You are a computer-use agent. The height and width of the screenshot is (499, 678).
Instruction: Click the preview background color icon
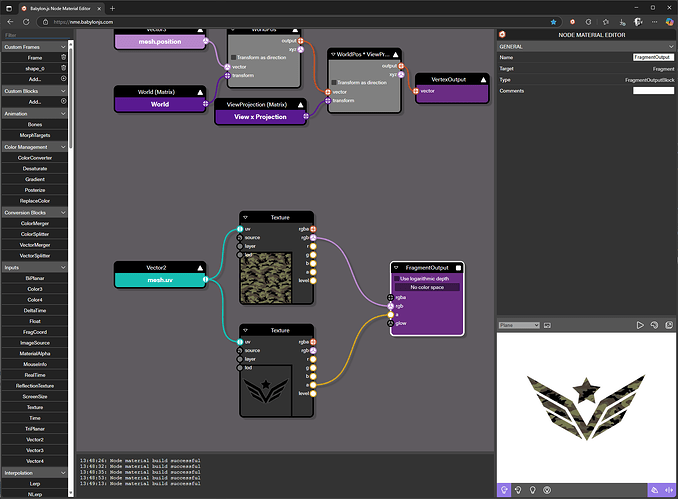click(654, 325)
